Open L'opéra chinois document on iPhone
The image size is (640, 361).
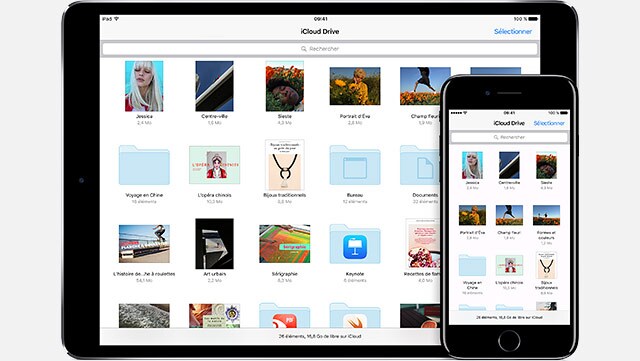point(509,265)
